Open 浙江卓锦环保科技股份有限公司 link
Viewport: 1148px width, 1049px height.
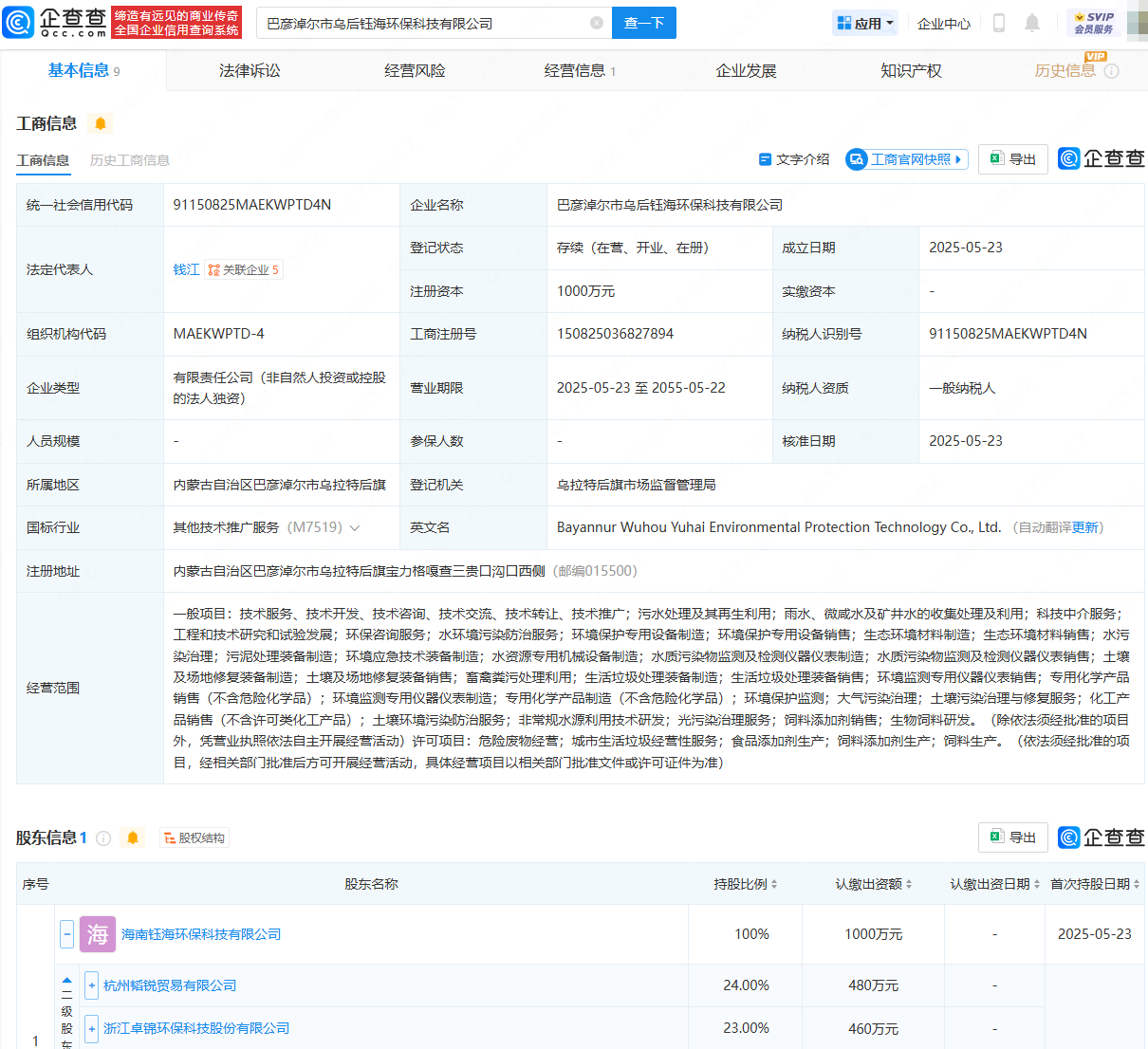tap(196, 1028)
